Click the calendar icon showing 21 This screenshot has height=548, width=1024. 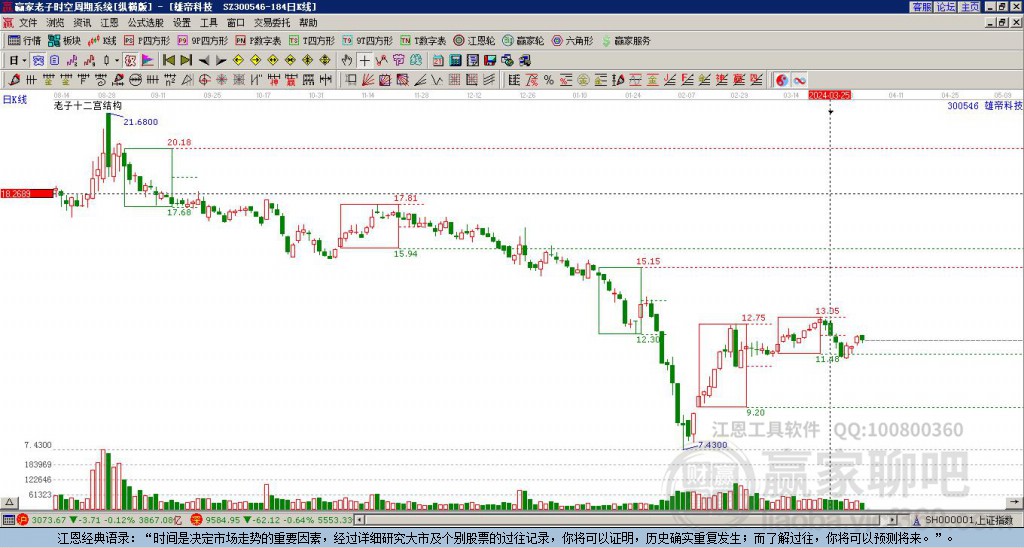point(438,60)
